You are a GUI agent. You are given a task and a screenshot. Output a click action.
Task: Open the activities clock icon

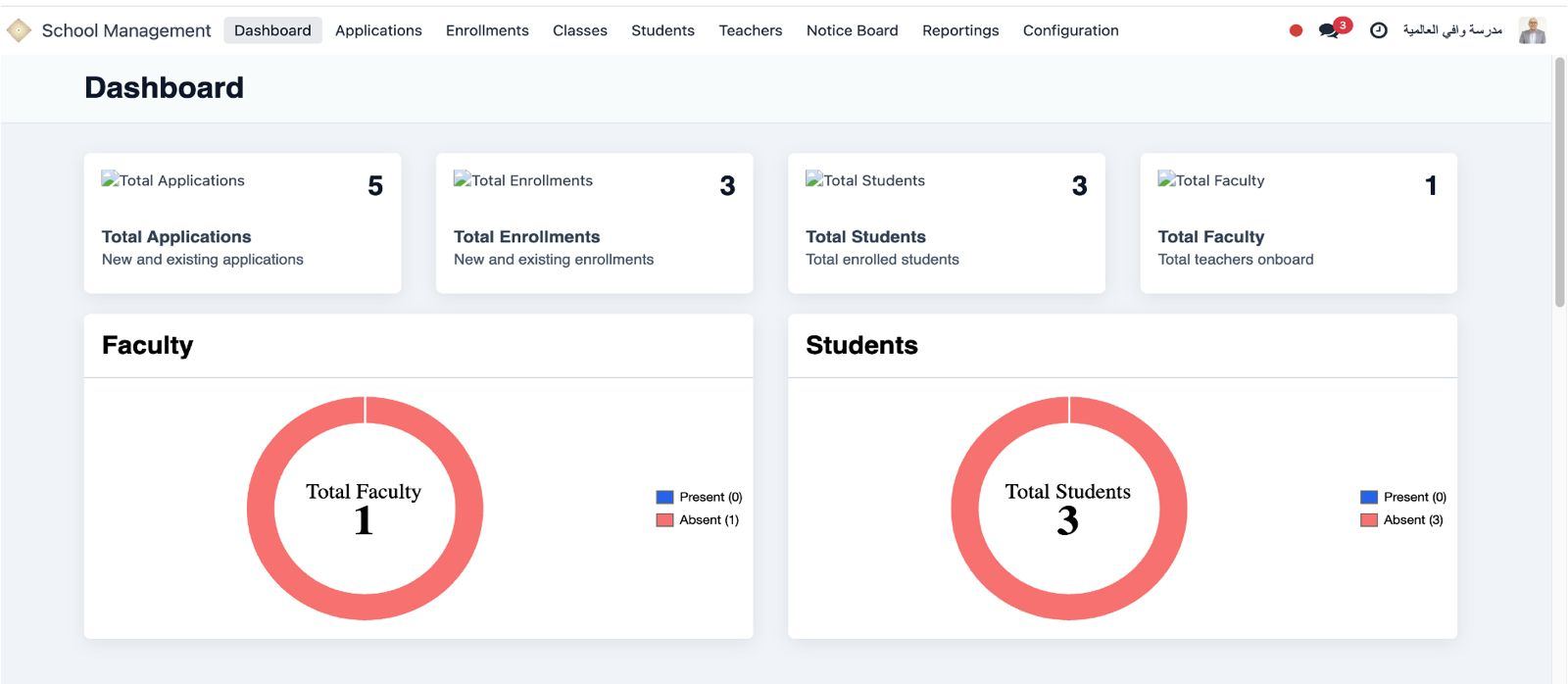pyautogui.click(x=1378, y=30)
